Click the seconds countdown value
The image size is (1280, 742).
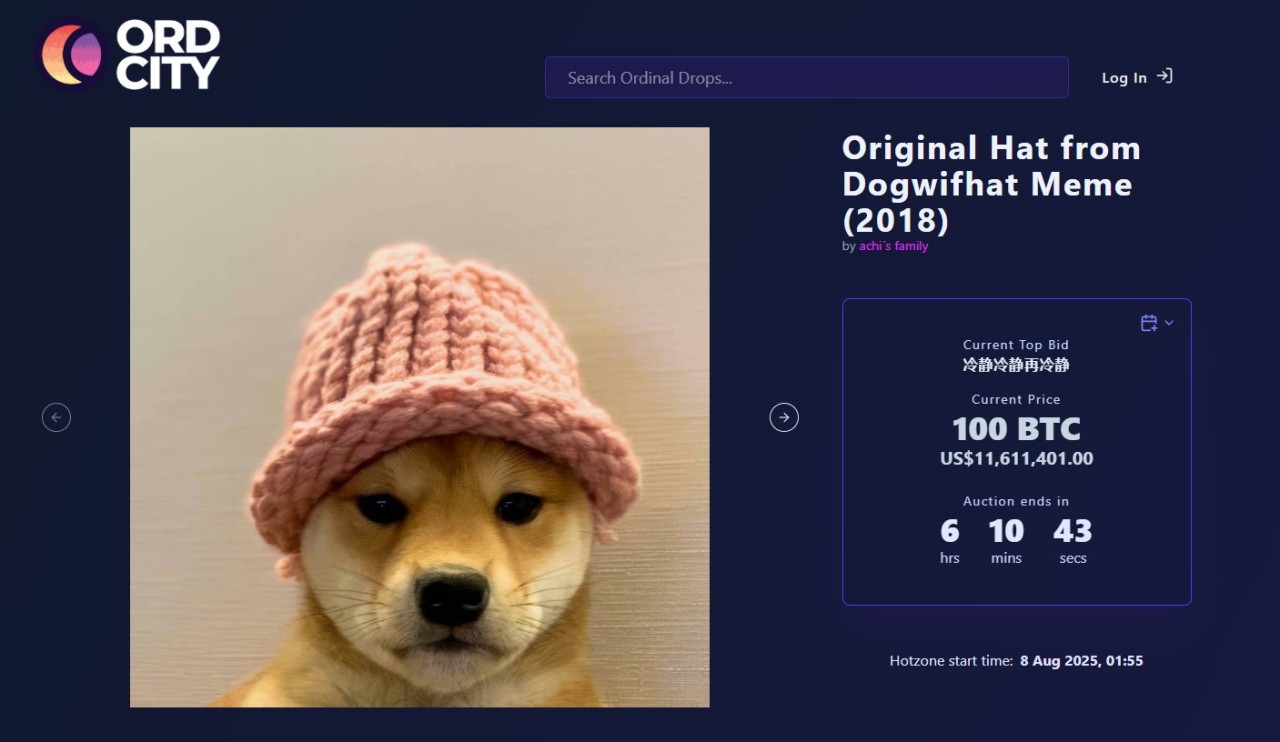coord(1072,531)
